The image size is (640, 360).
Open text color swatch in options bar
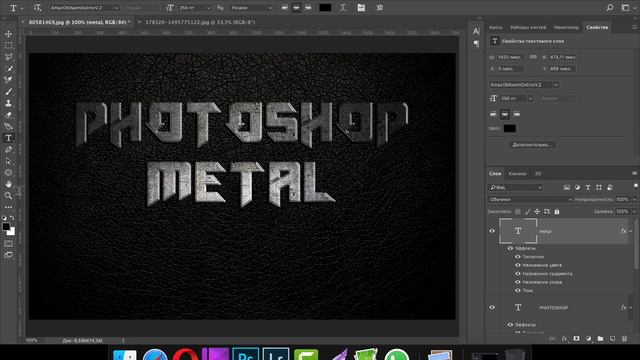[x=325, y=8]
